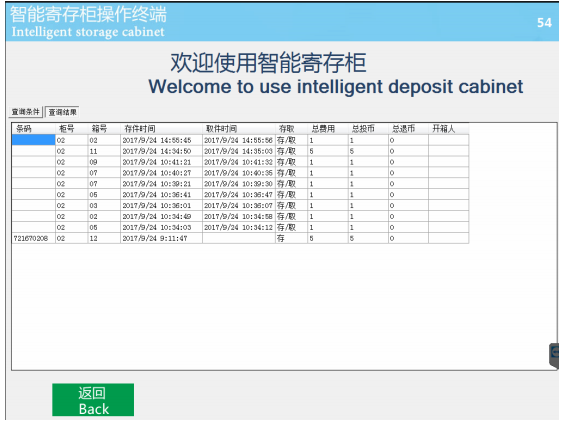Viewport: 564px width, 423px height.
Task: Sort by the 柜号 cabinet number header
Action: click(x=71, y=129)
